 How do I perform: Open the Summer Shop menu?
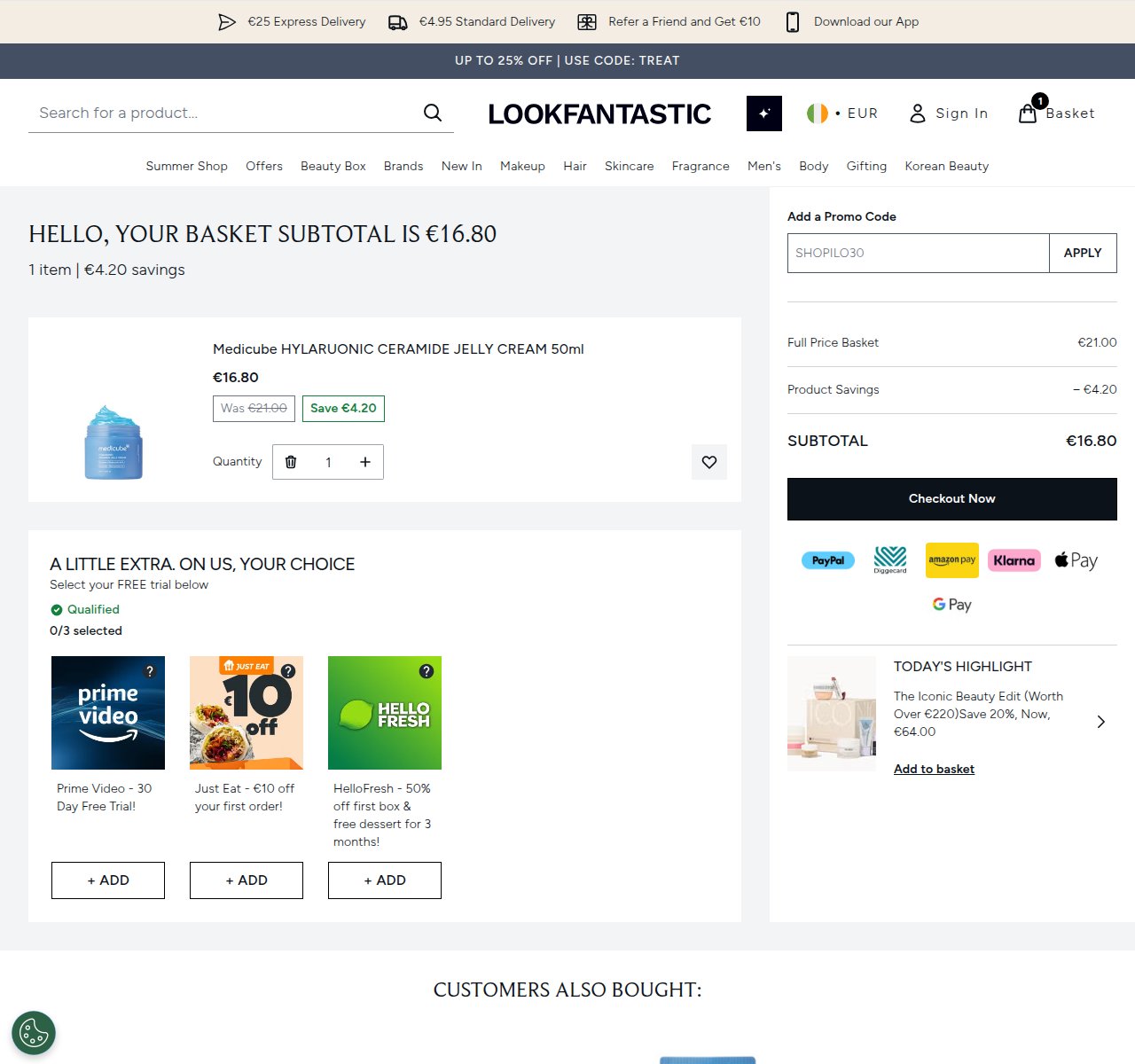(x=187, y=166)
